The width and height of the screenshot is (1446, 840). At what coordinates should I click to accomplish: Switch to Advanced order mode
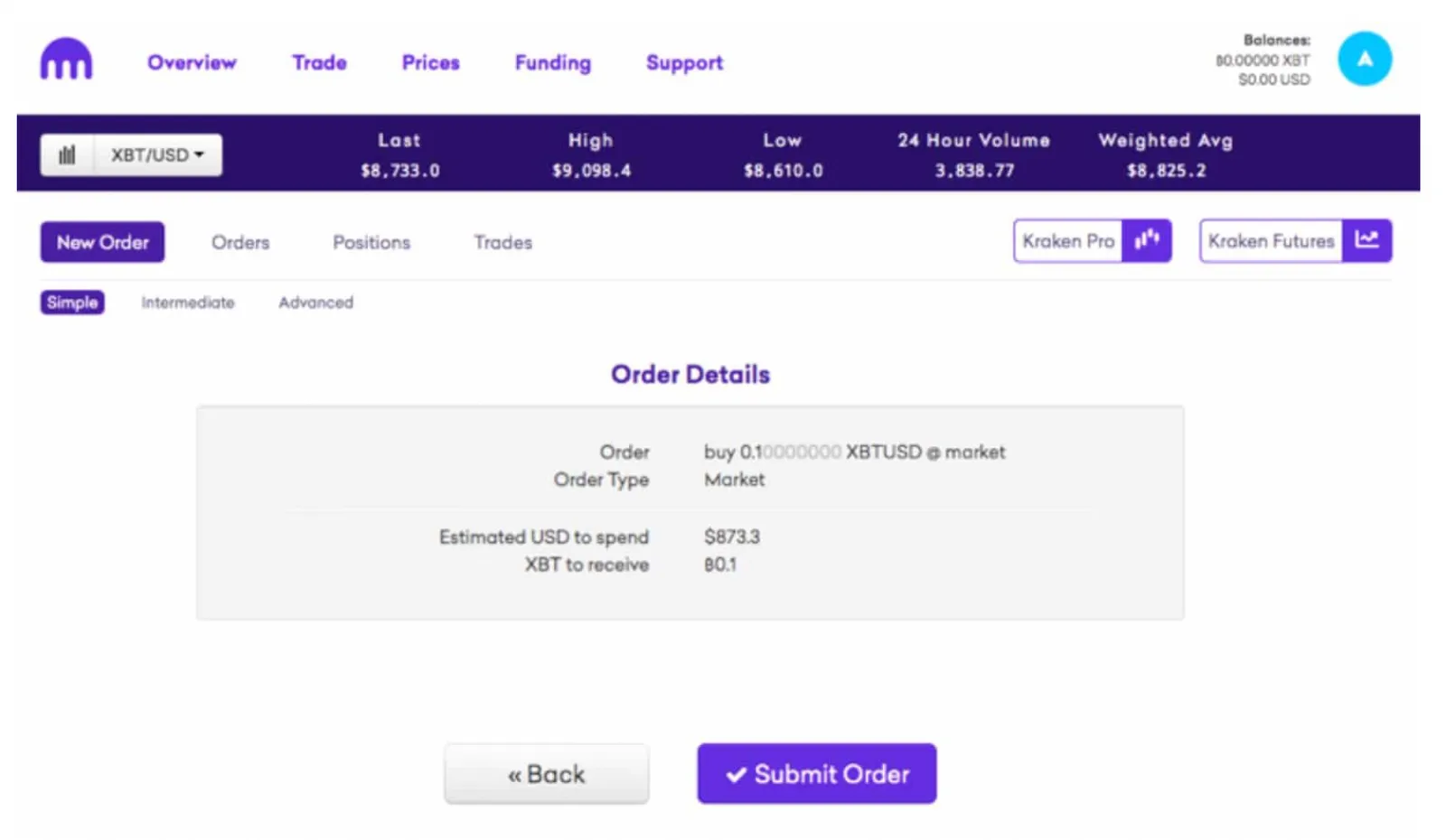315,303
